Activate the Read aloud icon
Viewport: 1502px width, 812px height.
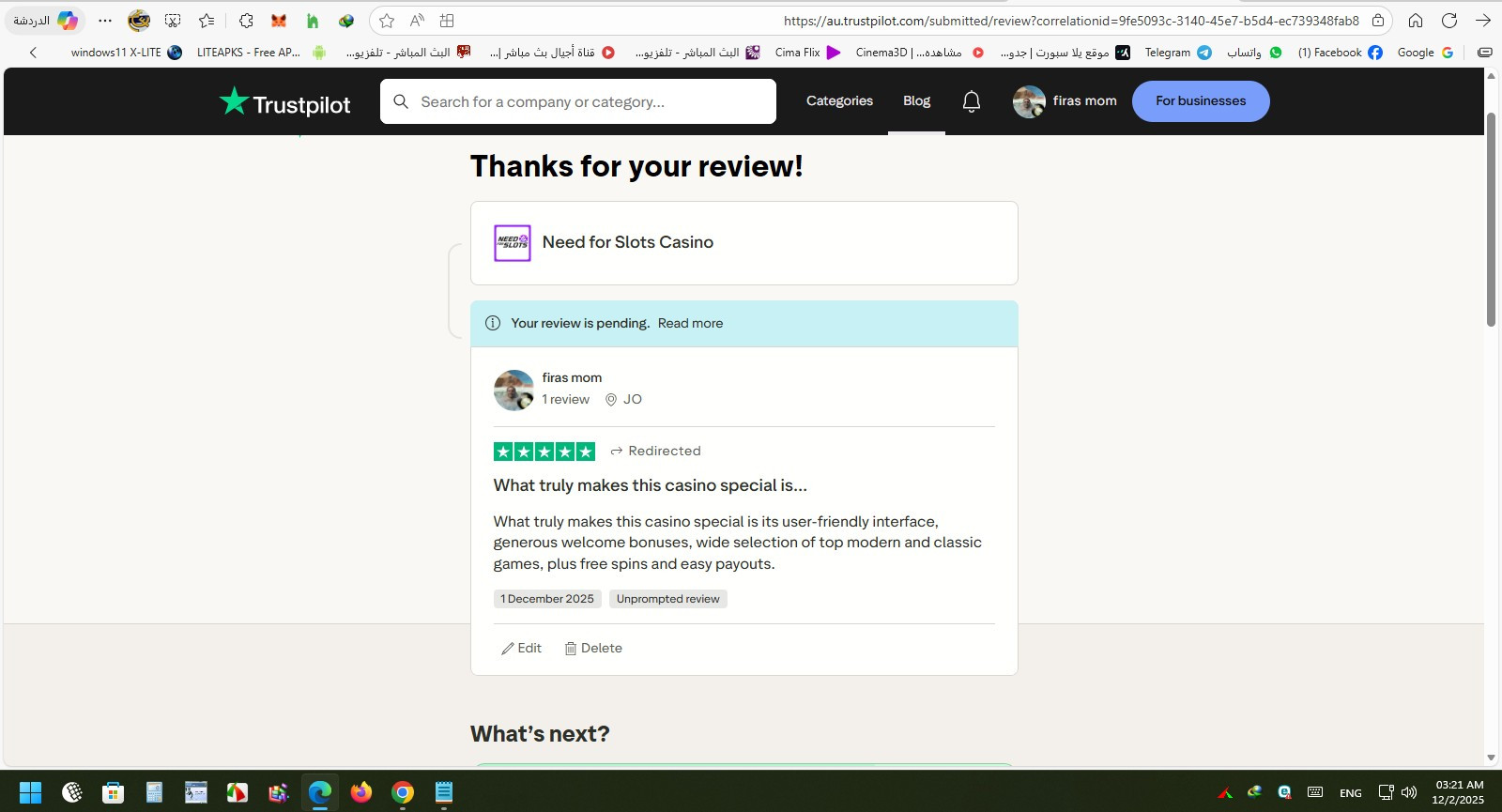417,21
